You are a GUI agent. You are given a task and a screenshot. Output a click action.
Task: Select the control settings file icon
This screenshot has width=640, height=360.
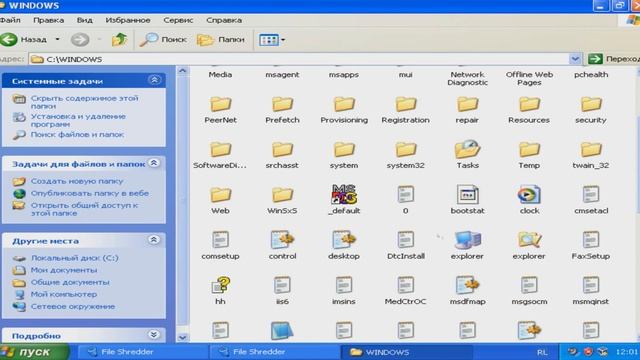282,240
